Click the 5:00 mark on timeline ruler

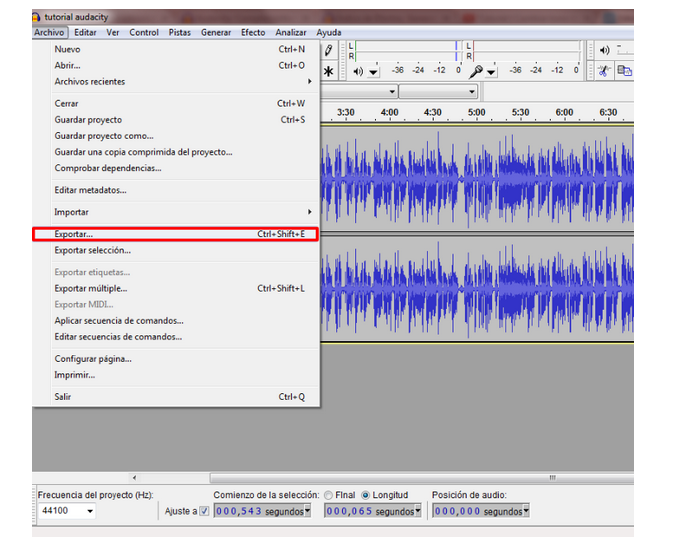point(477,112)
